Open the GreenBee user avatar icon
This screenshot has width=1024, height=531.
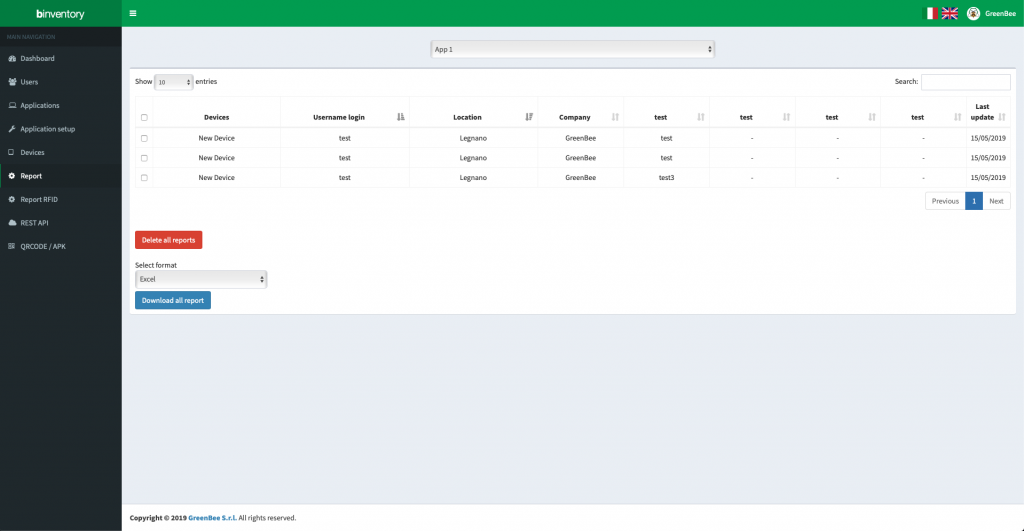click(973, 13)
